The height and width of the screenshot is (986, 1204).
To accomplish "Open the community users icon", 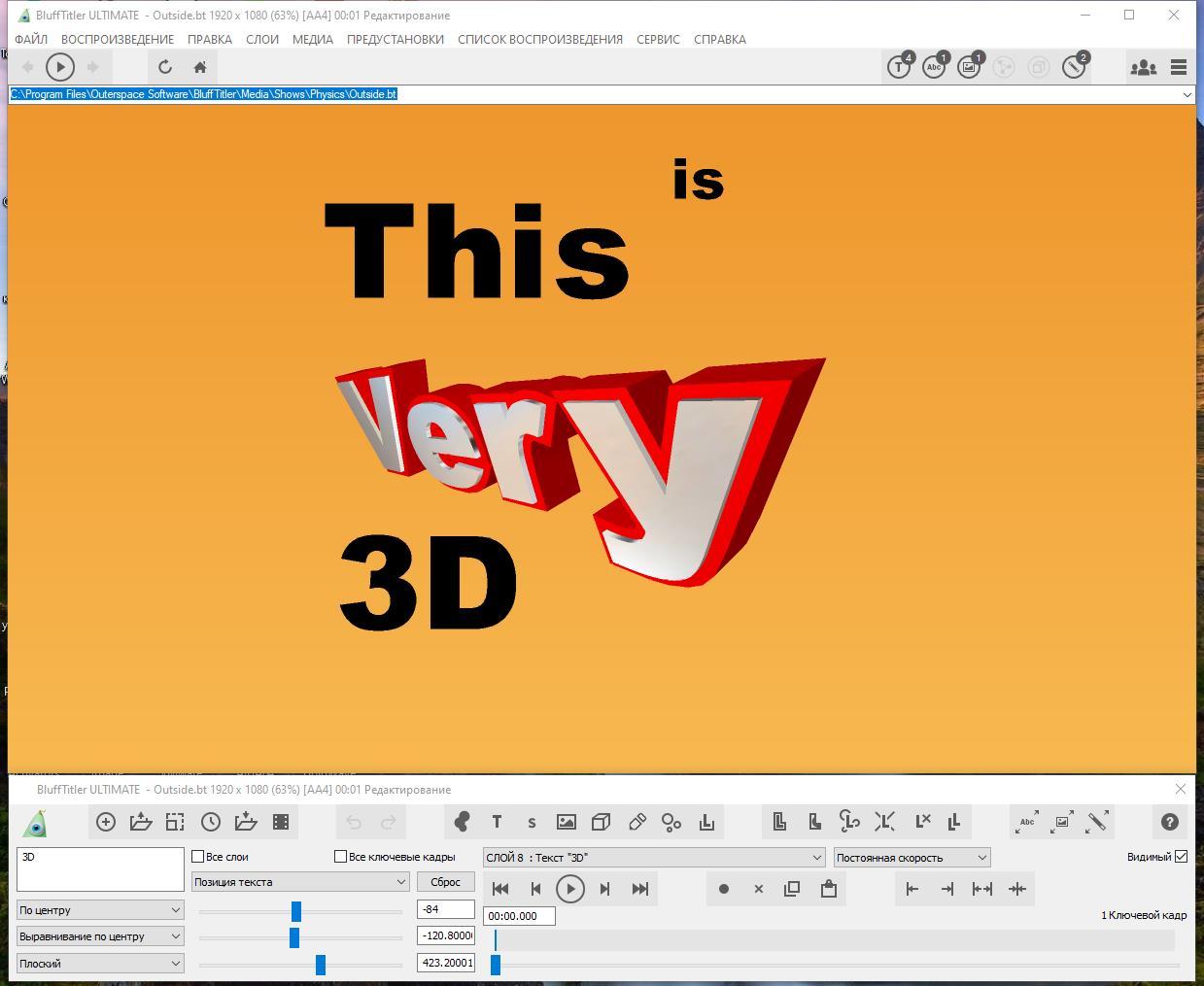I will [1143, 67].
